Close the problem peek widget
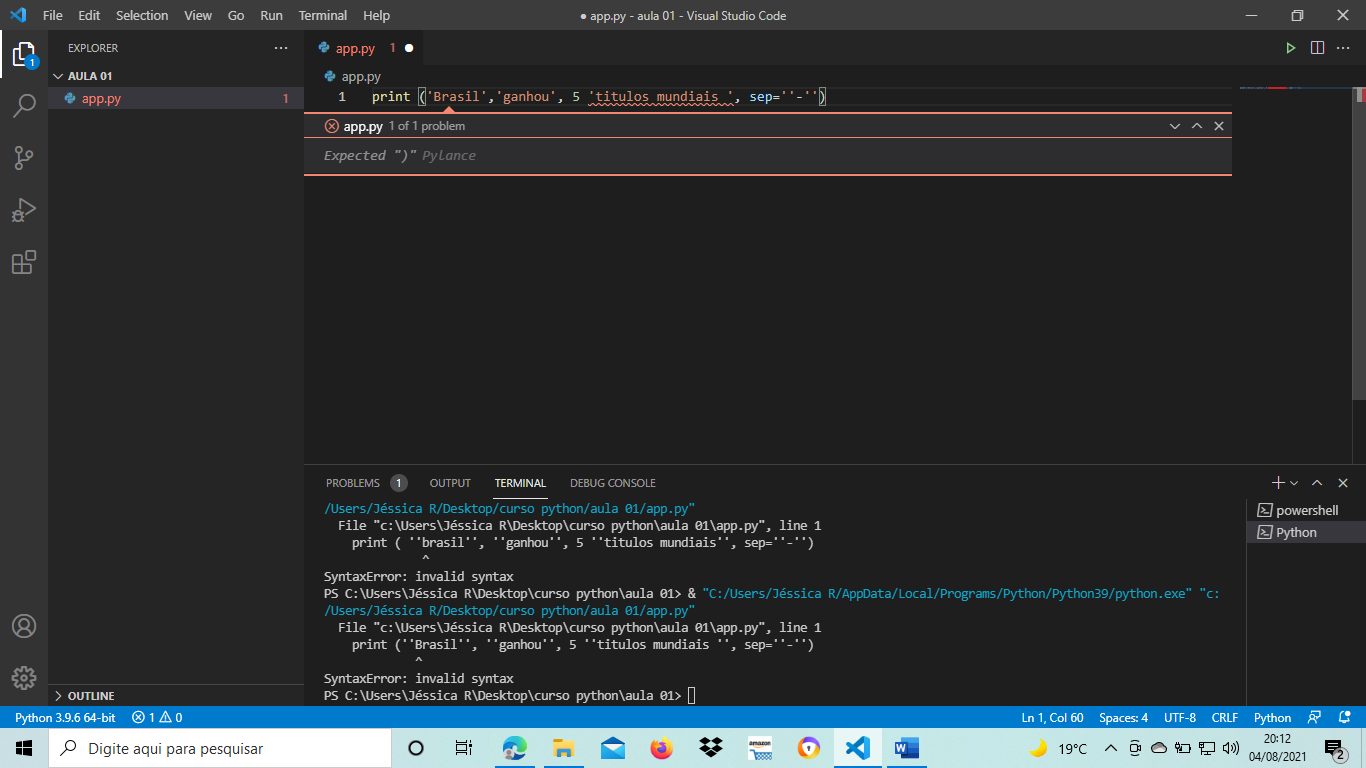 coord(1219,126)
